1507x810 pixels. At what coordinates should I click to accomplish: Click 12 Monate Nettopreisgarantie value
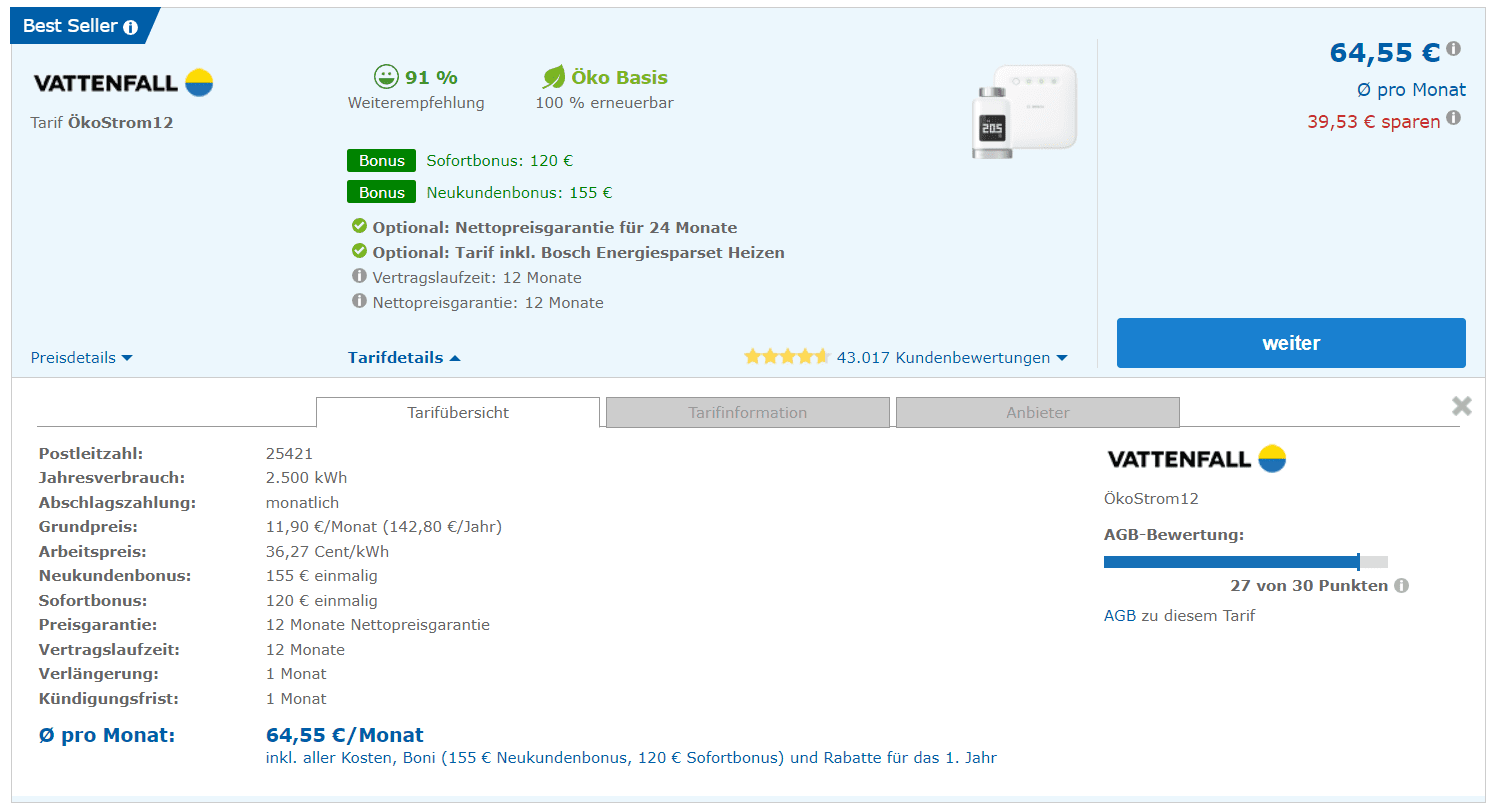[x=378, y=625]
